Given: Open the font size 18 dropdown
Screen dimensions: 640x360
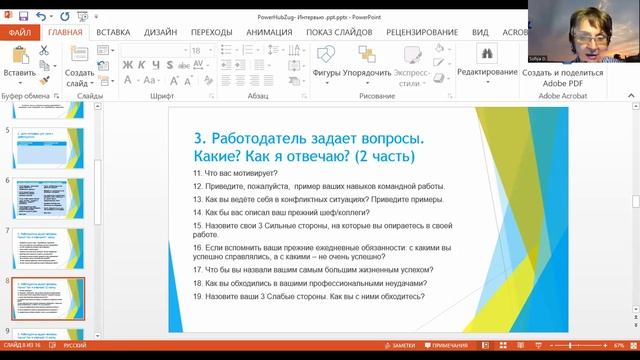Looking at the screenshot, I should pyautogui.click(x=211, y=50).
